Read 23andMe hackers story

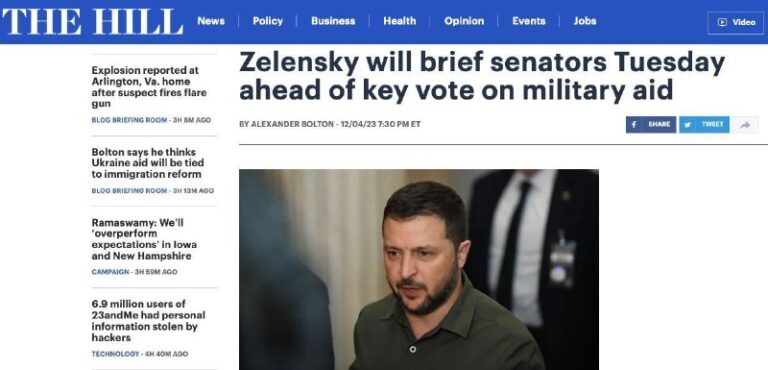(x=148, y=321)
